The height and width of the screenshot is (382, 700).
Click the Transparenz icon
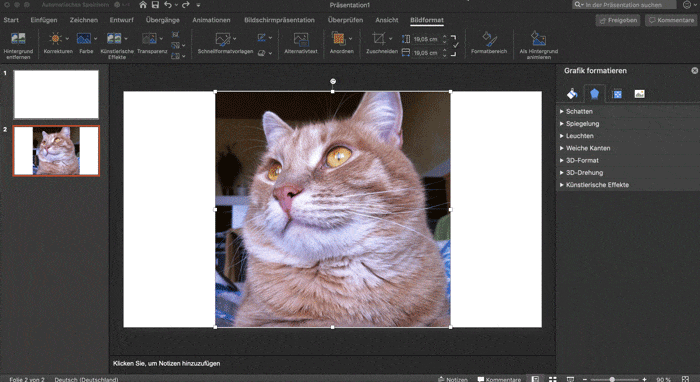coord(149,38)
